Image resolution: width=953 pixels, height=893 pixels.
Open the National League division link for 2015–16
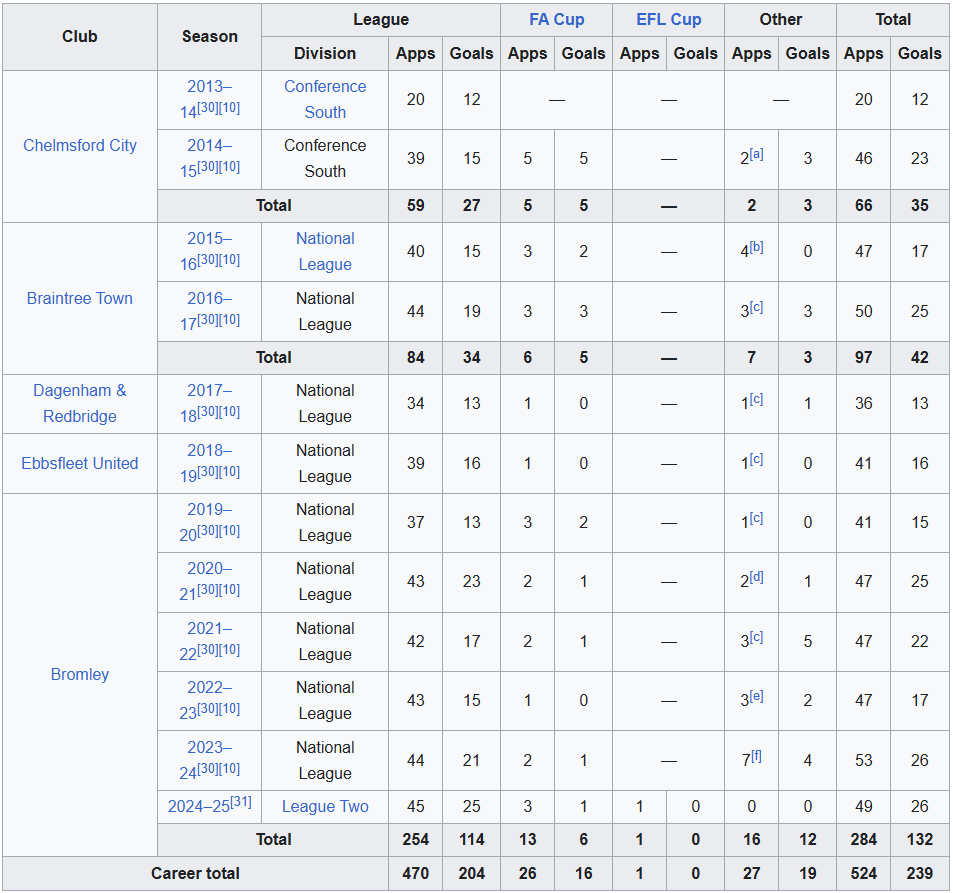click(x=325, y=251)
